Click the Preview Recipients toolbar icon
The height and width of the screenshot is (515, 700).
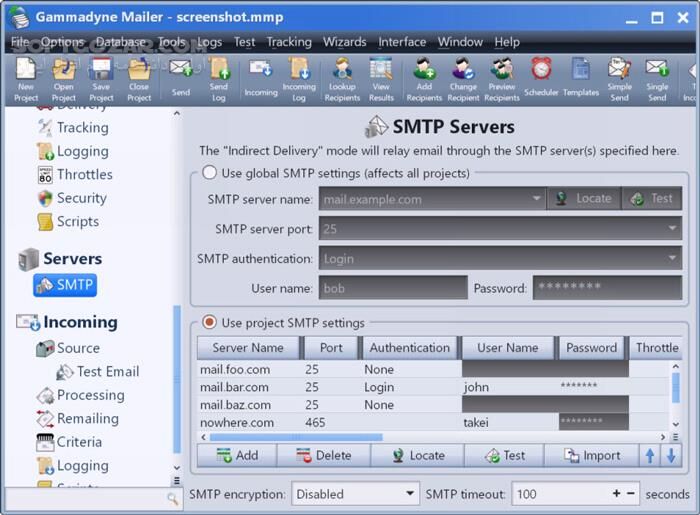tap(501, 72)
